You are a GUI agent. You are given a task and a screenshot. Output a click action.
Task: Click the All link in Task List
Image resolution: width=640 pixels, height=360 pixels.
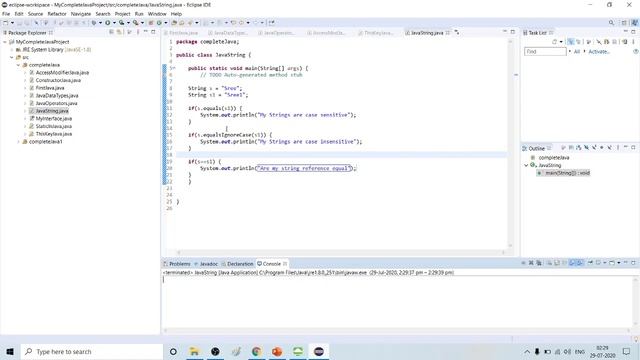pyautogui.click(x=577, y=51)
